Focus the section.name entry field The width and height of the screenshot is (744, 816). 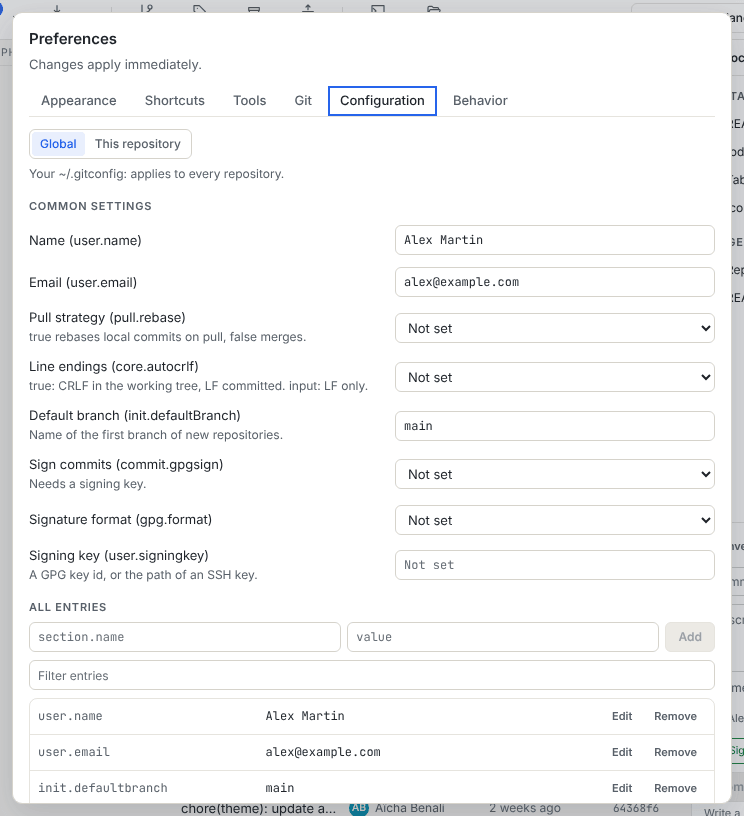(185, 637)
